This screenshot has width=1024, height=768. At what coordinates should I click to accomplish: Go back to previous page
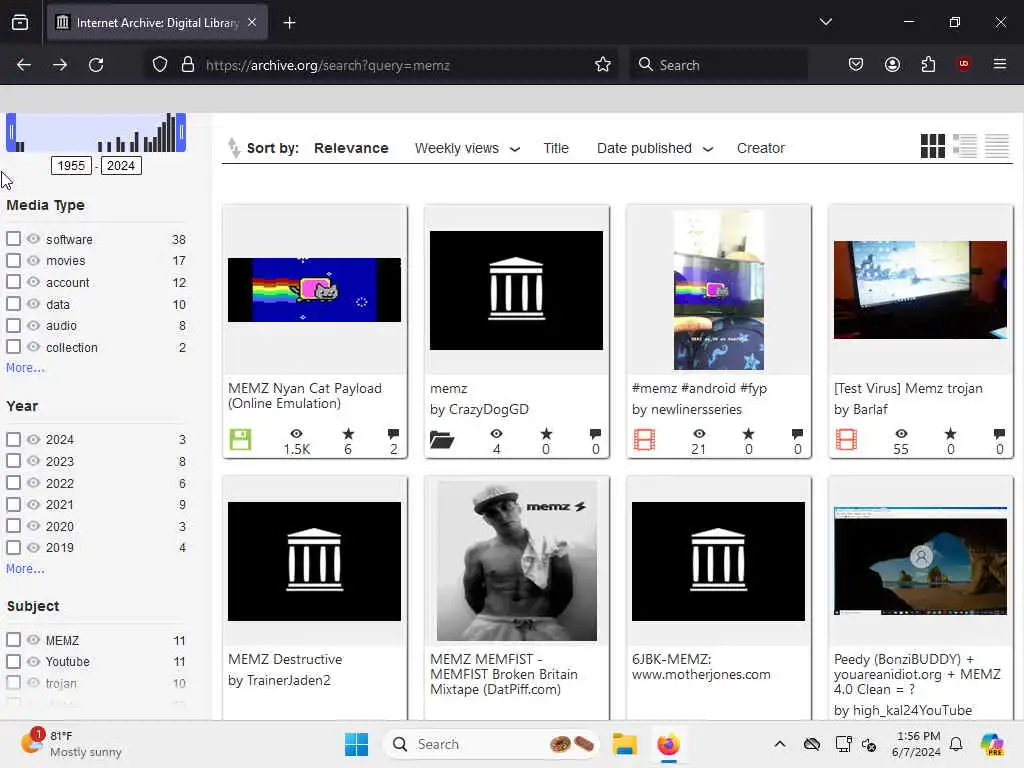point(24,65)
